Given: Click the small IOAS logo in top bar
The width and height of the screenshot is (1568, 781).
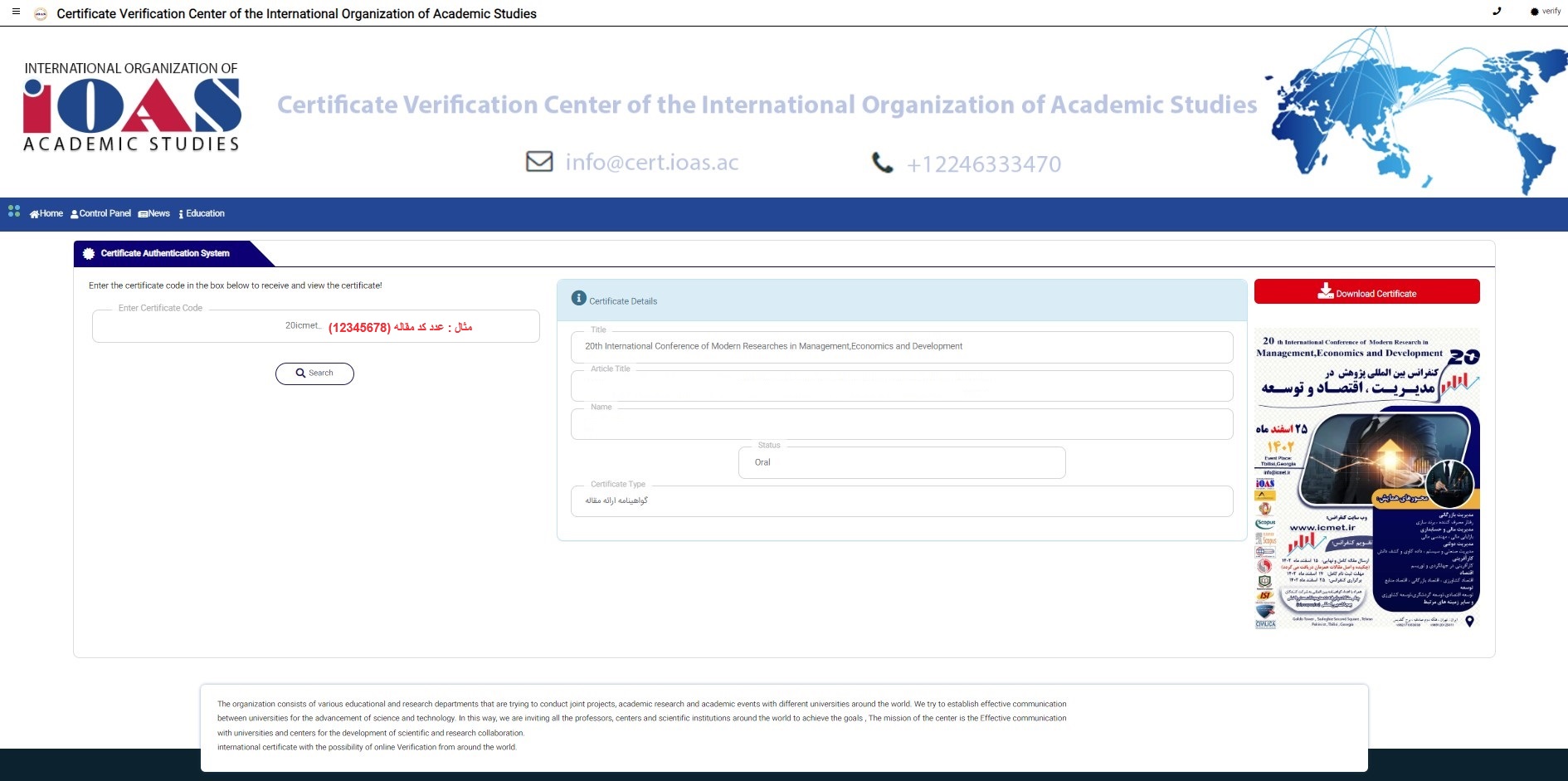Looking at the screenshot, I should pos(40,13).
